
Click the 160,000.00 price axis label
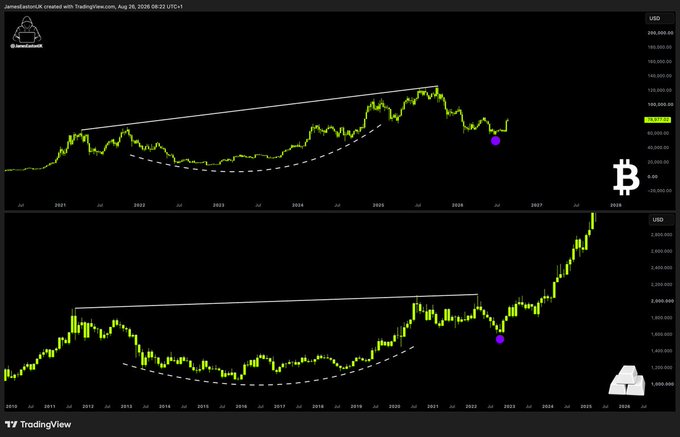660,62
